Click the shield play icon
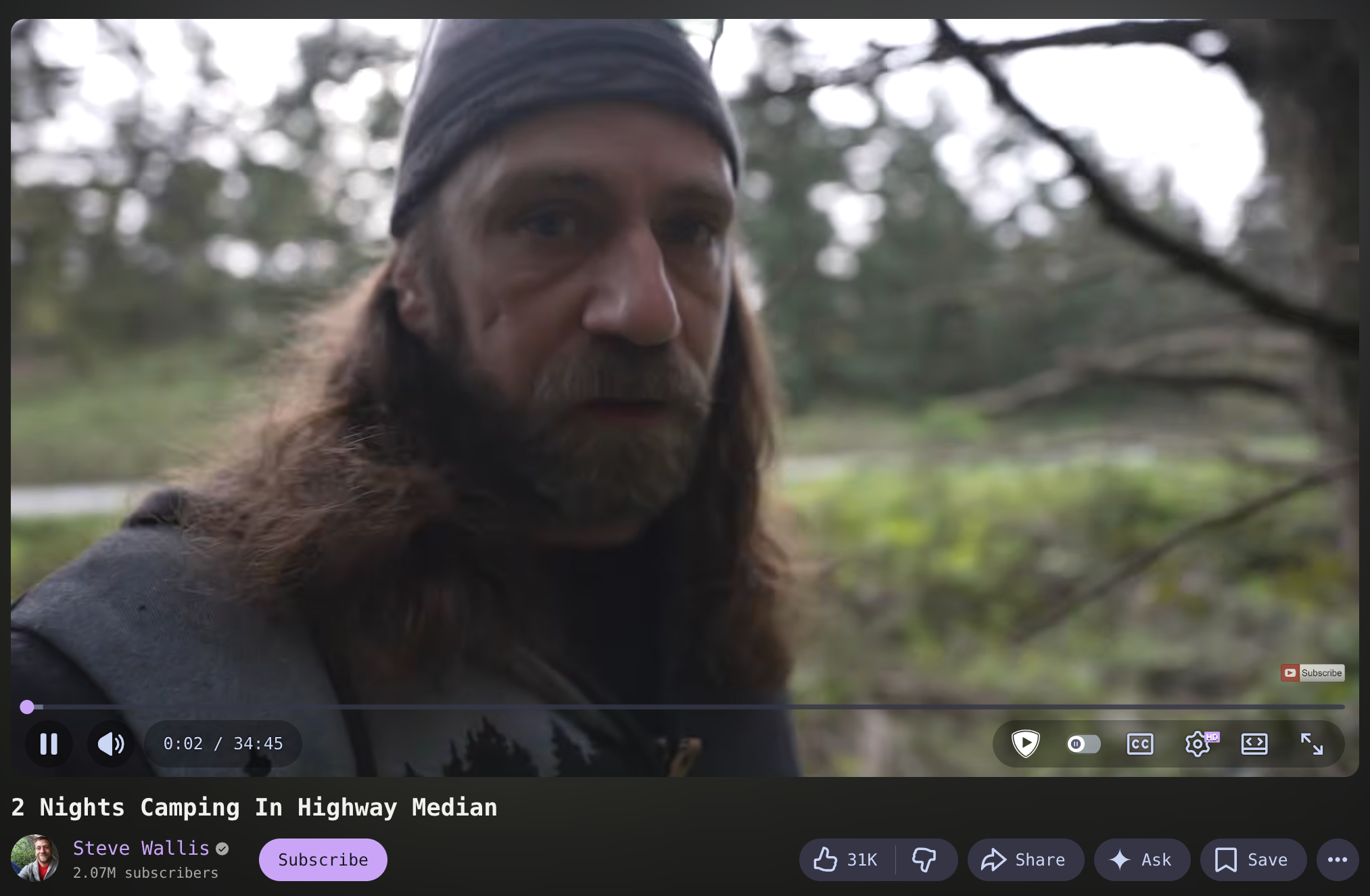This screenshot has width=1370, height=896. pos(1025,744)
